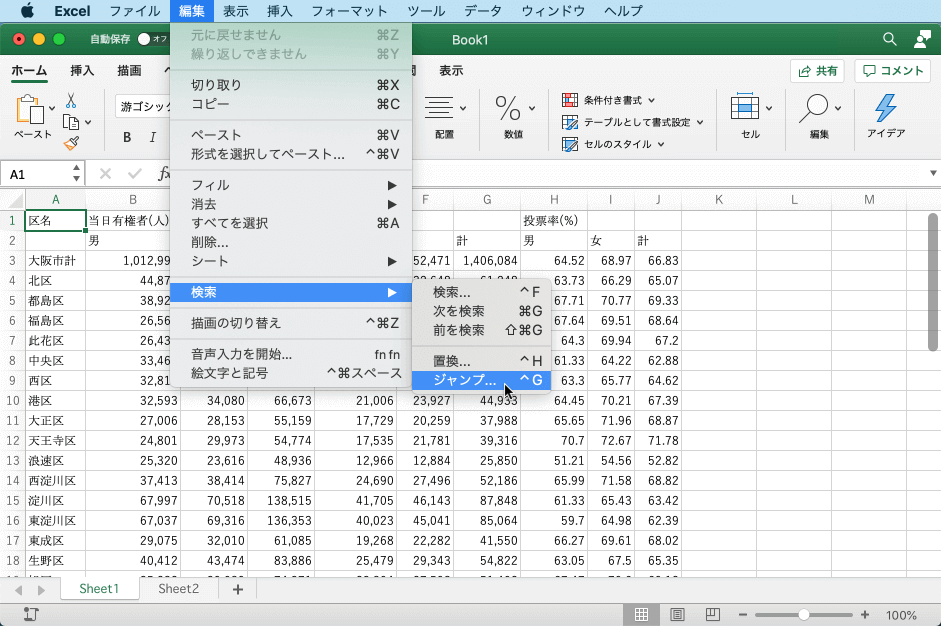Image resolution: width=941 pixels, height=626 pixels.
Task: Choose ジャンプ... from the submenu
Action: (x=481, y=380)
